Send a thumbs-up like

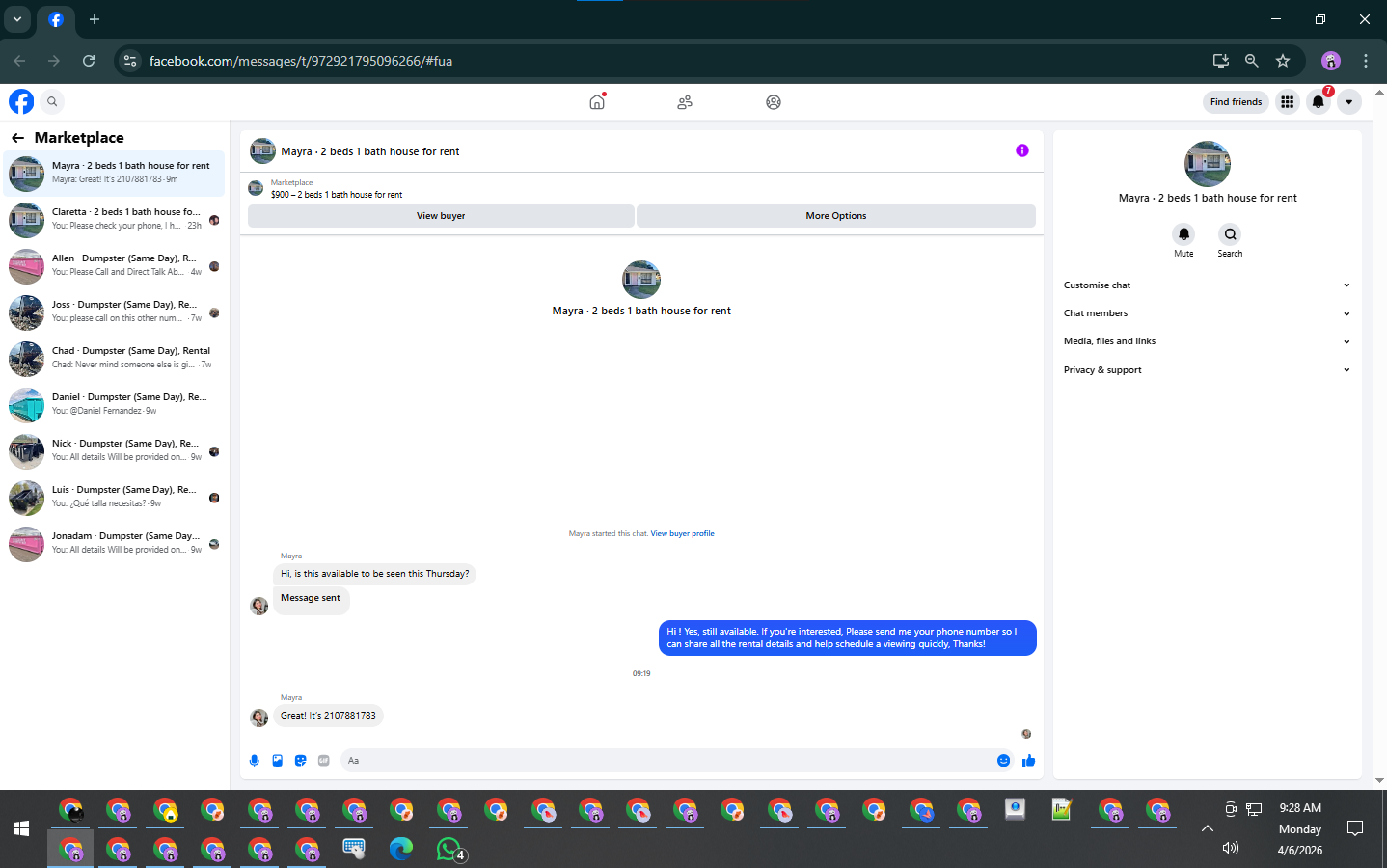coord(1028,761)
